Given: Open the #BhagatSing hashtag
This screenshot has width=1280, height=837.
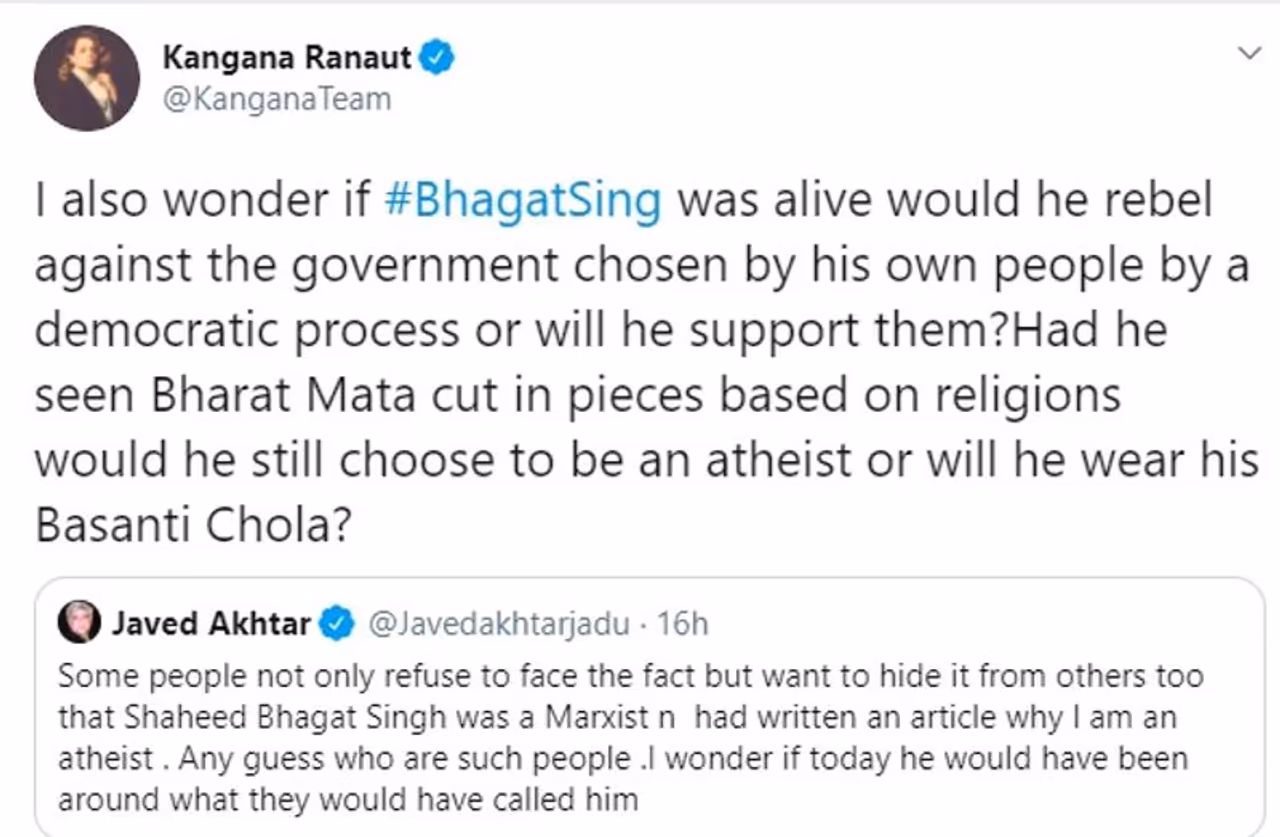Looking at the screenshot, I should click(x=522, y=200).
